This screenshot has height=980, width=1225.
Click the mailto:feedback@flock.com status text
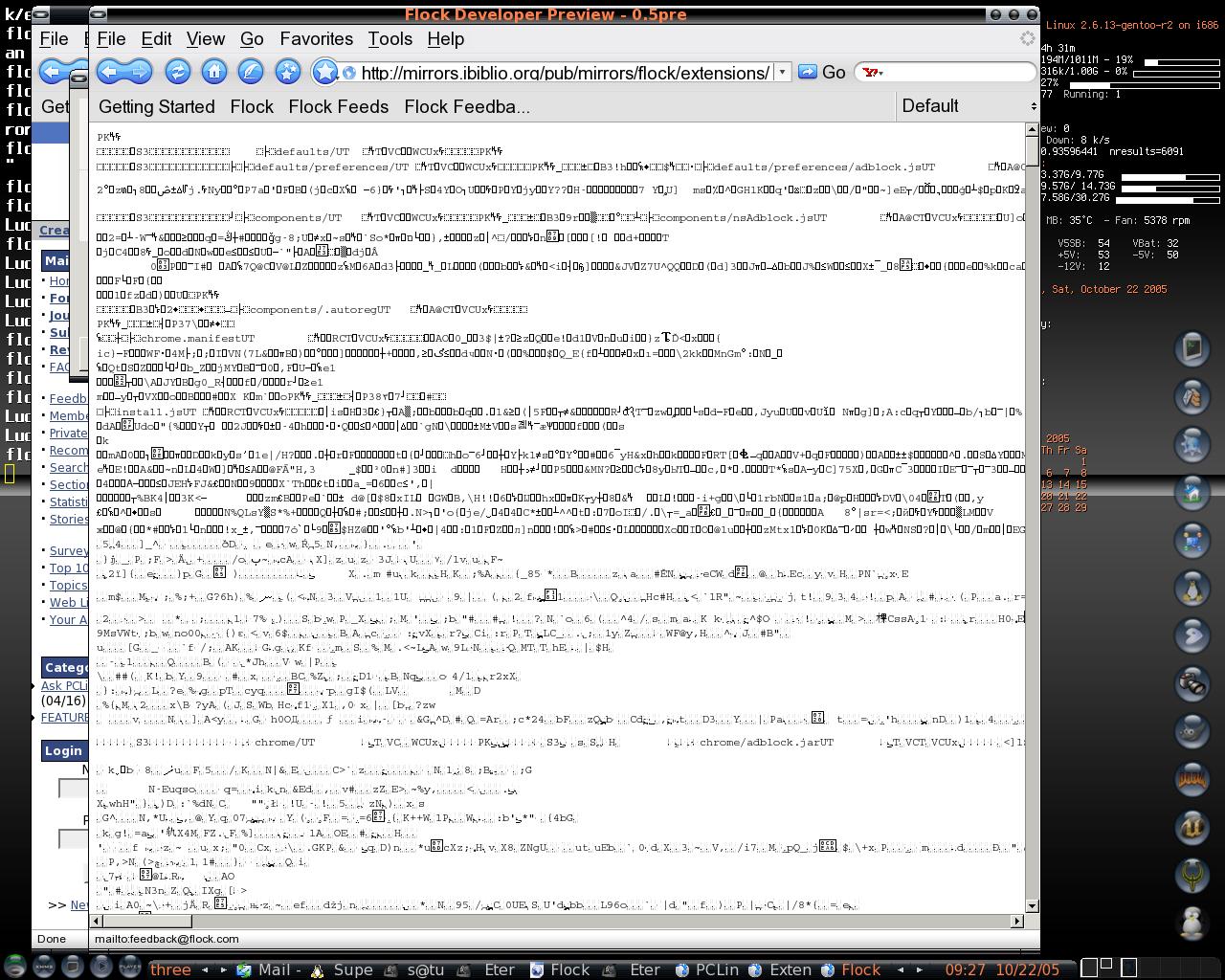167,939
